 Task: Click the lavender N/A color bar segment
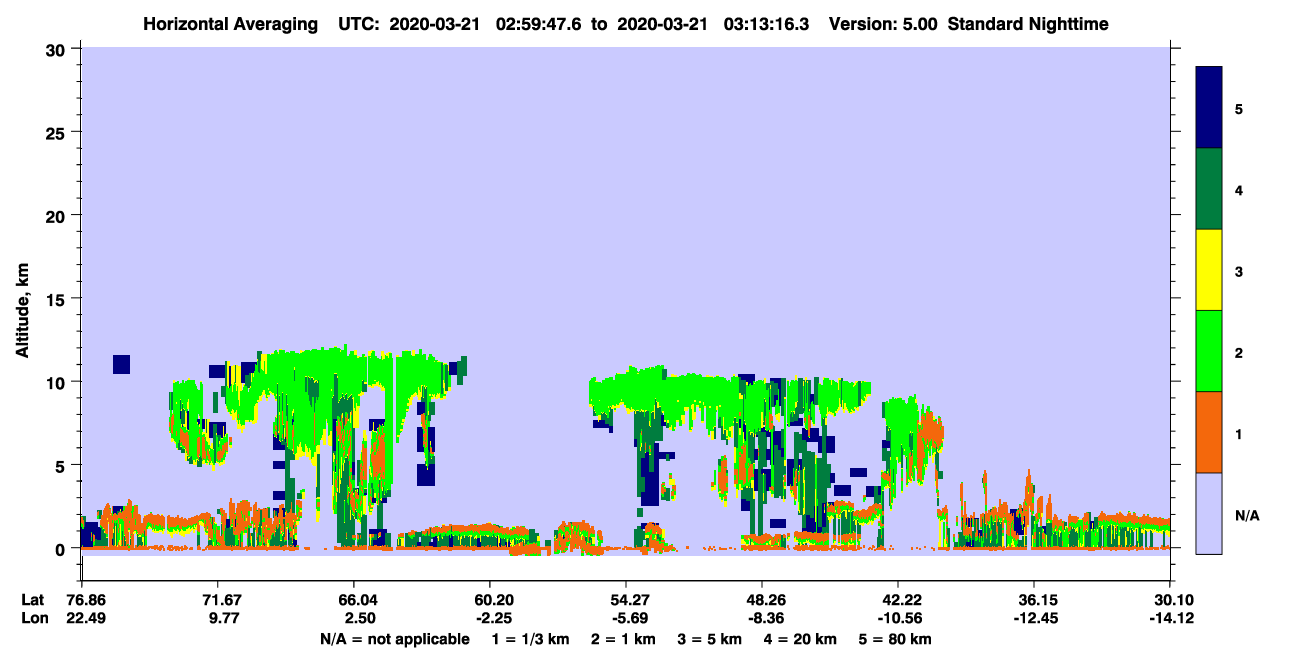pyautogui.click(x=1209, y=512)
